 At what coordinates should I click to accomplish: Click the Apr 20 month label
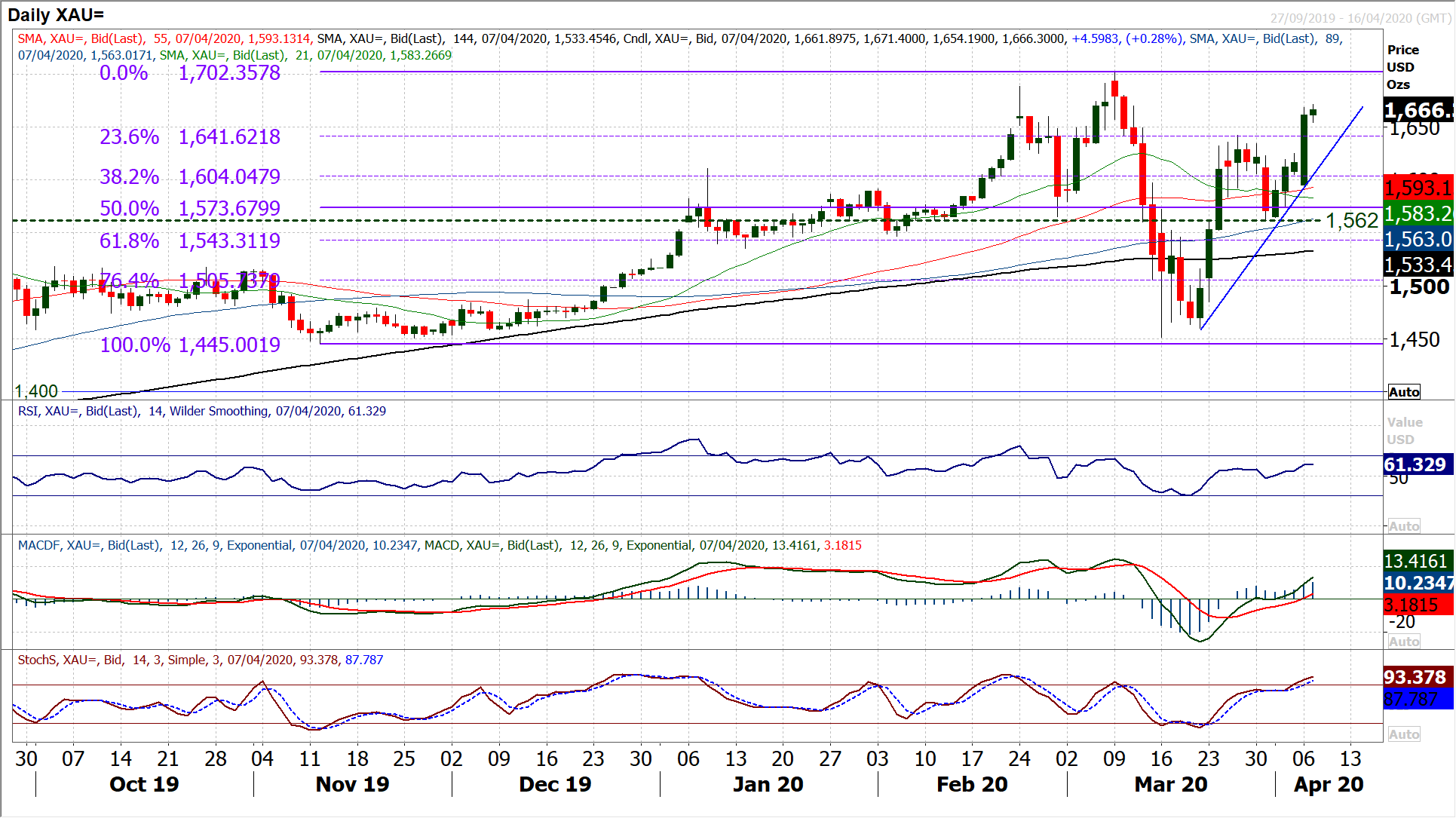pyautogui.click(x=1329, y=785)
